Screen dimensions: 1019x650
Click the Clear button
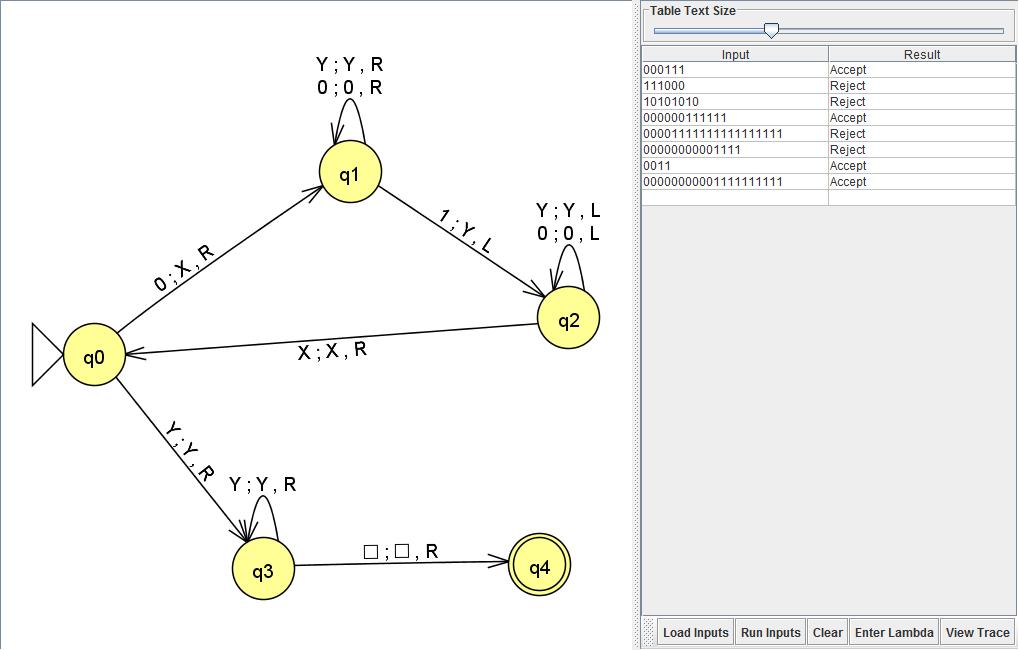point(827,632)
